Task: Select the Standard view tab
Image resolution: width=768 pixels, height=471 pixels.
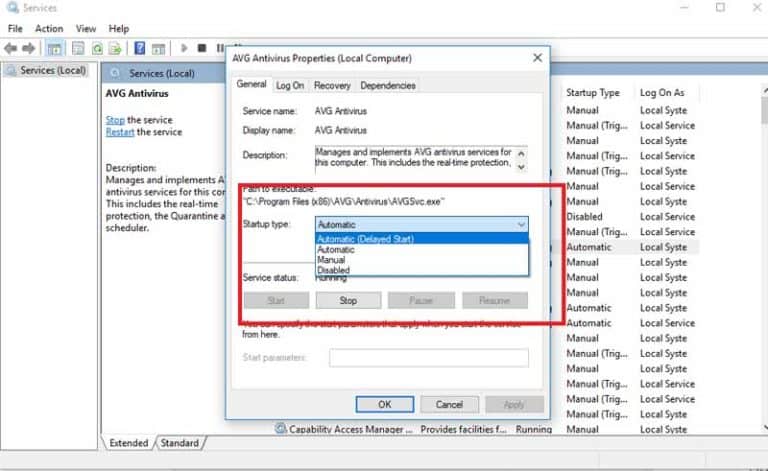Action: [x=180, y=443]
